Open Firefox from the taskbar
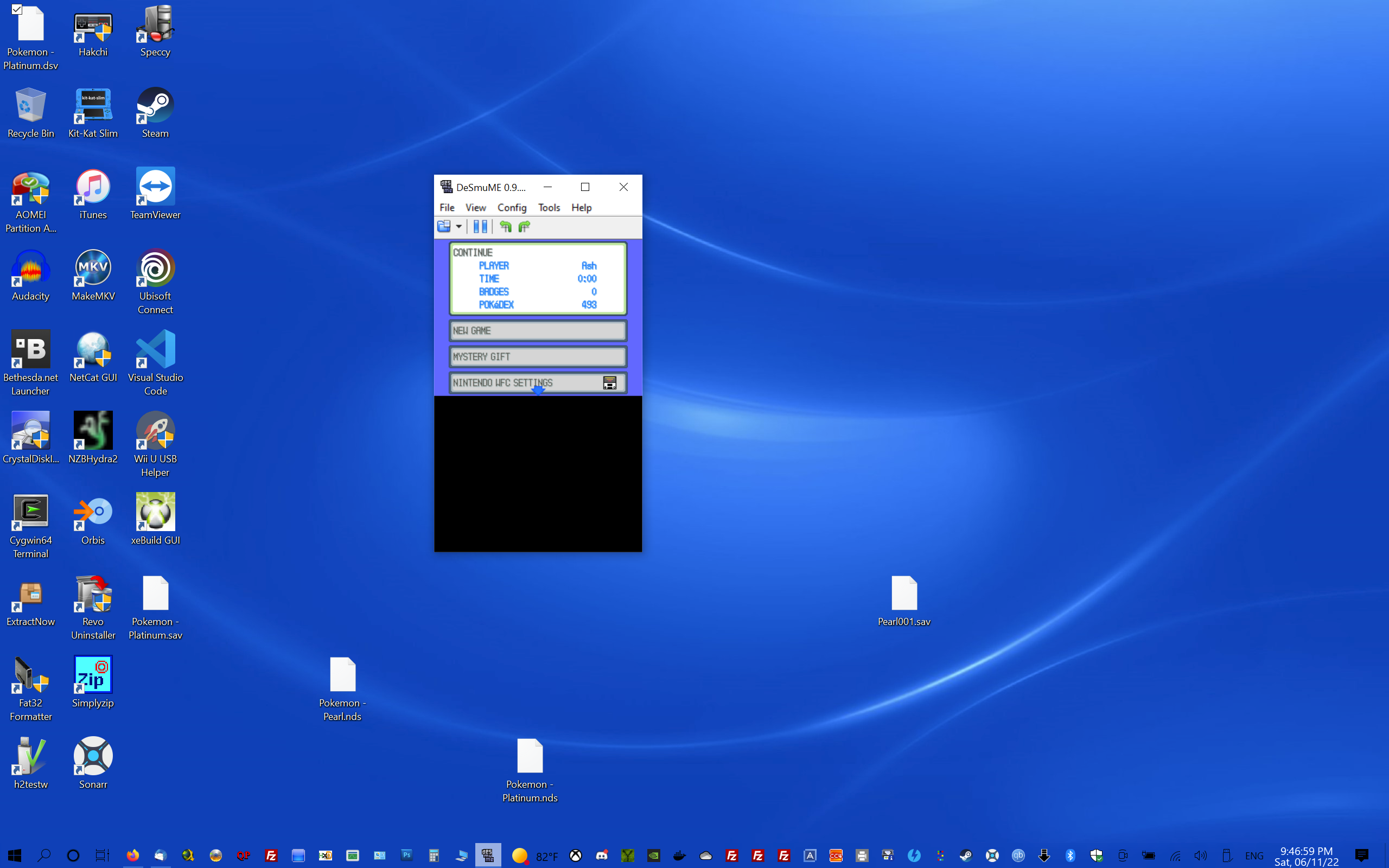This screenshot has height=868, width=1389. pyautogui.click(x=132, y=856)
